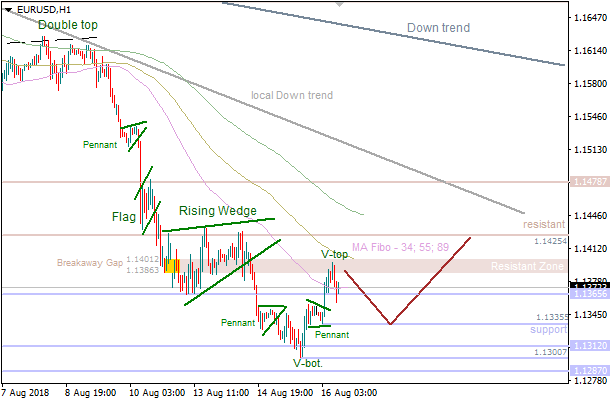Select the yellow Breakaway Gap rectangle
This screenshot has width=610, height=400.
tap(171, 267)
